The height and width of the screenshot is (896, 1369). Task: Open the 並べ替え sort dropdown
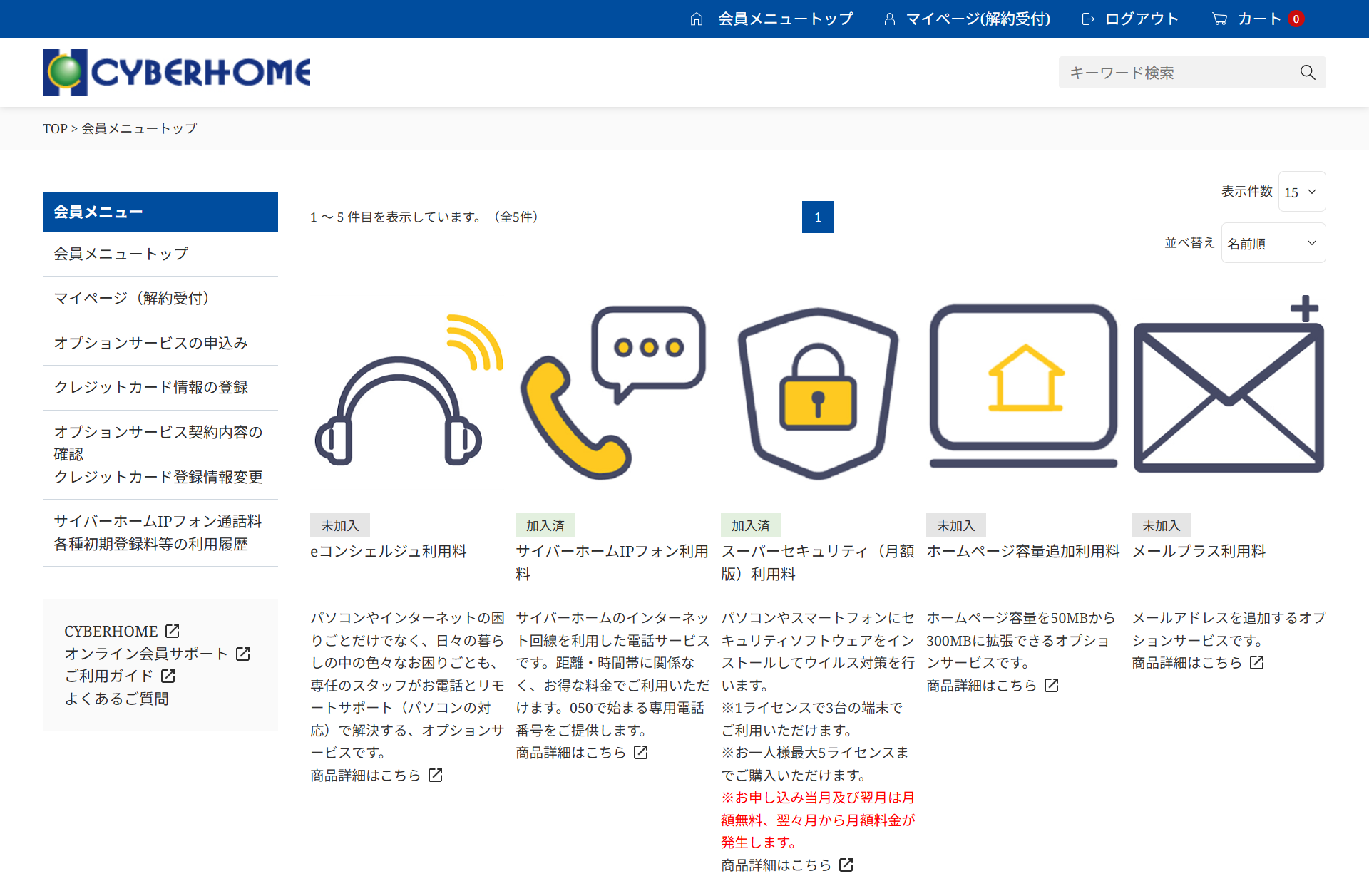[x=1273, y=243]
